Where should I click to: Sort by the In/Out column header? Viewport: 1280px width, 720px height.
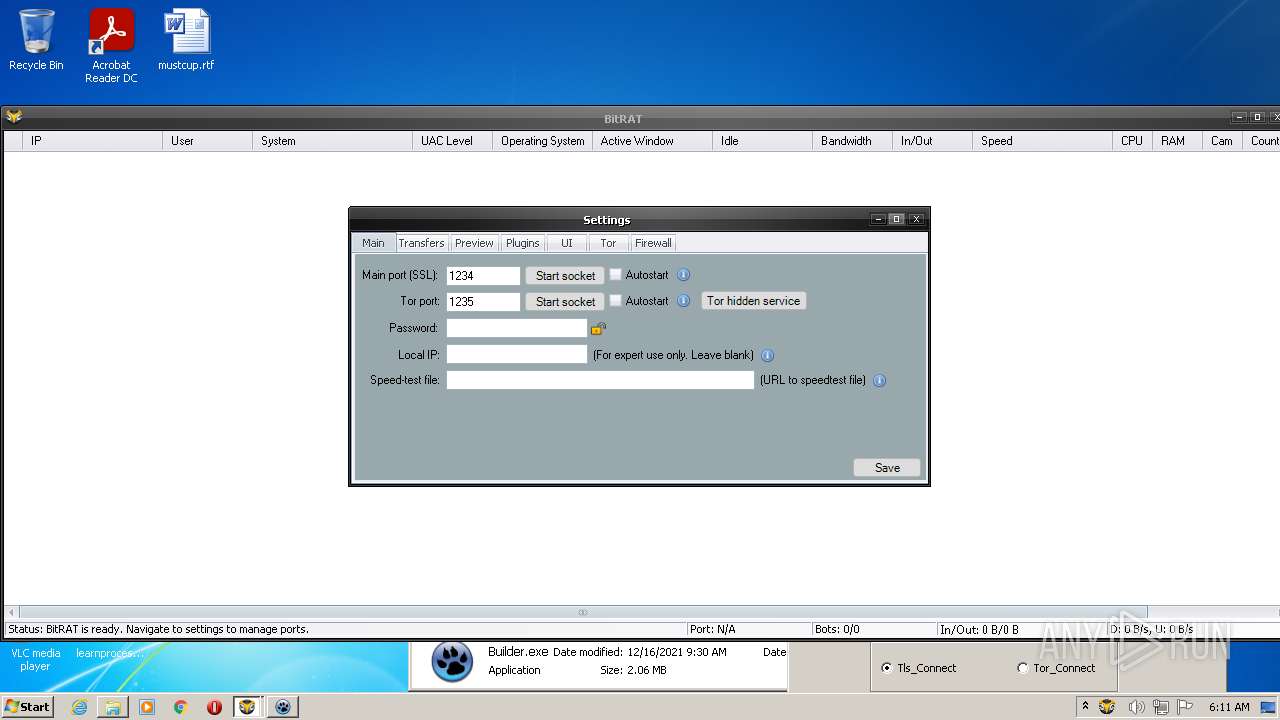933,141
